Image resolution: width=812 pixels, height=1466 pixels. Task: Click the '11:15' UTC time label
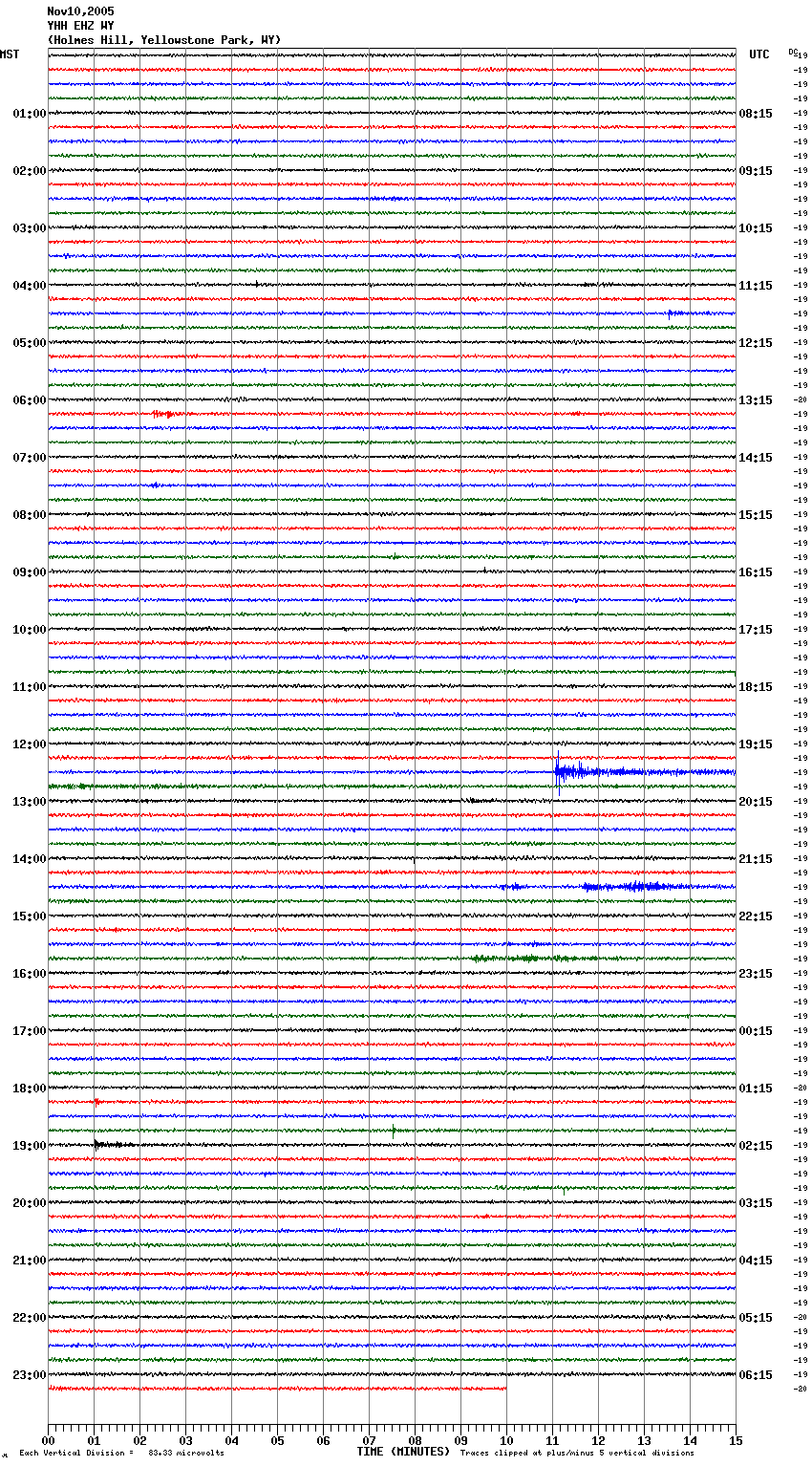point(756,286)
